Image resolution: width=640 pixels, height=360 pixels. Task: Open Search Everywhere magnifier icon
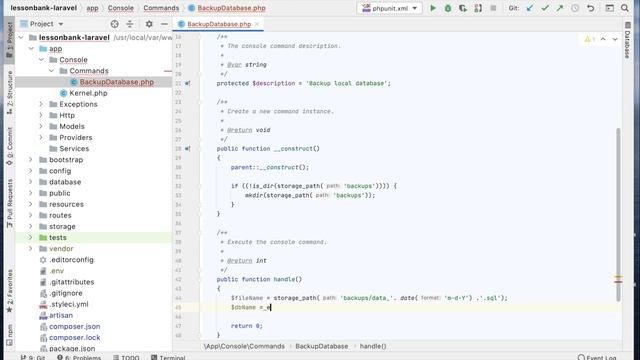(624, 8)
